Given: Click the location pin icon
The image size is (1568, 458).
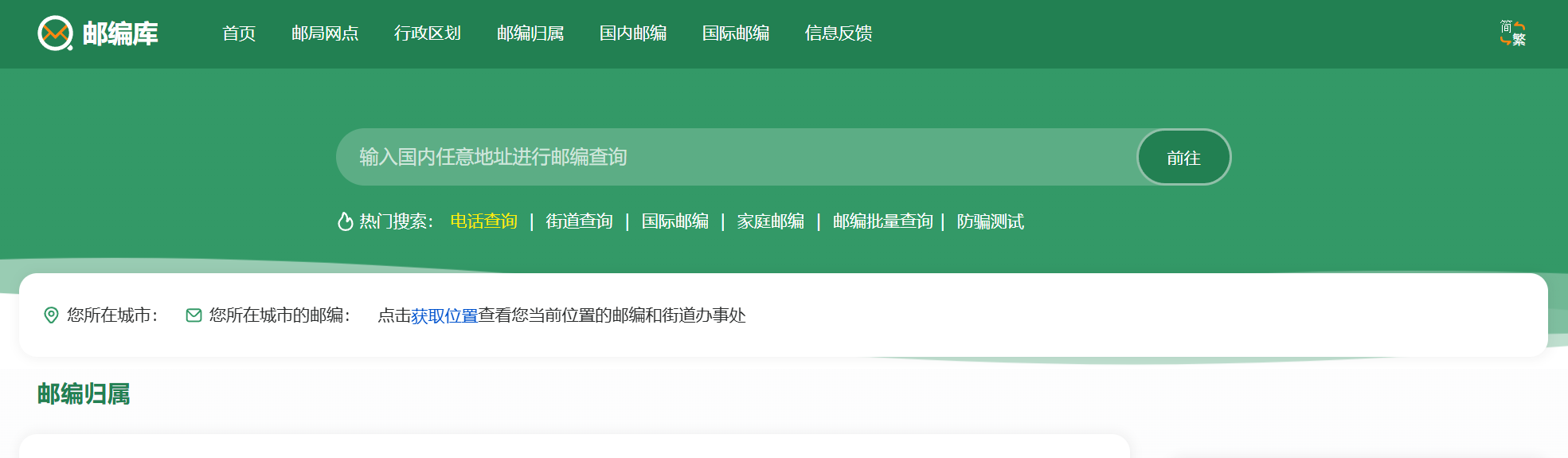Looking at the screenshot, I should click(51, 315).
